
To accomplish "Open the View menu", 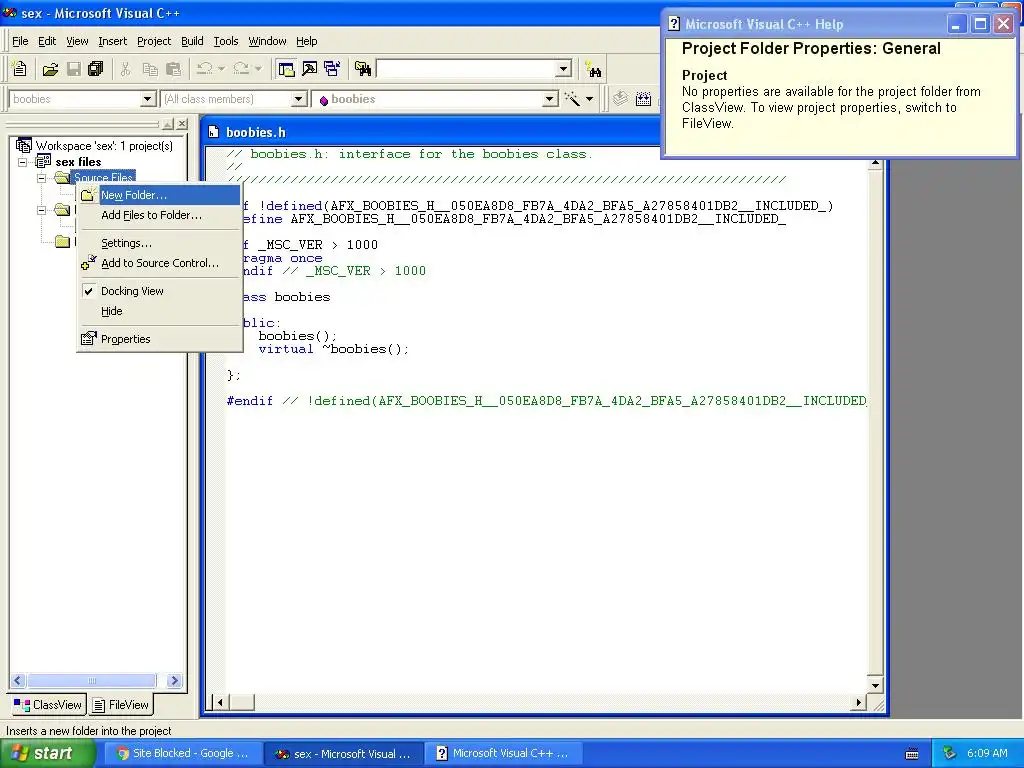I will click(x=77, y=41).
